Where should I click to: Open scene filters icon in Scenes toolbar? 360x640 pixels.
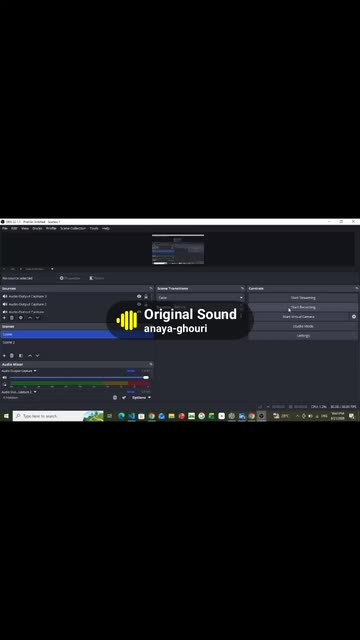coord(21,356)
